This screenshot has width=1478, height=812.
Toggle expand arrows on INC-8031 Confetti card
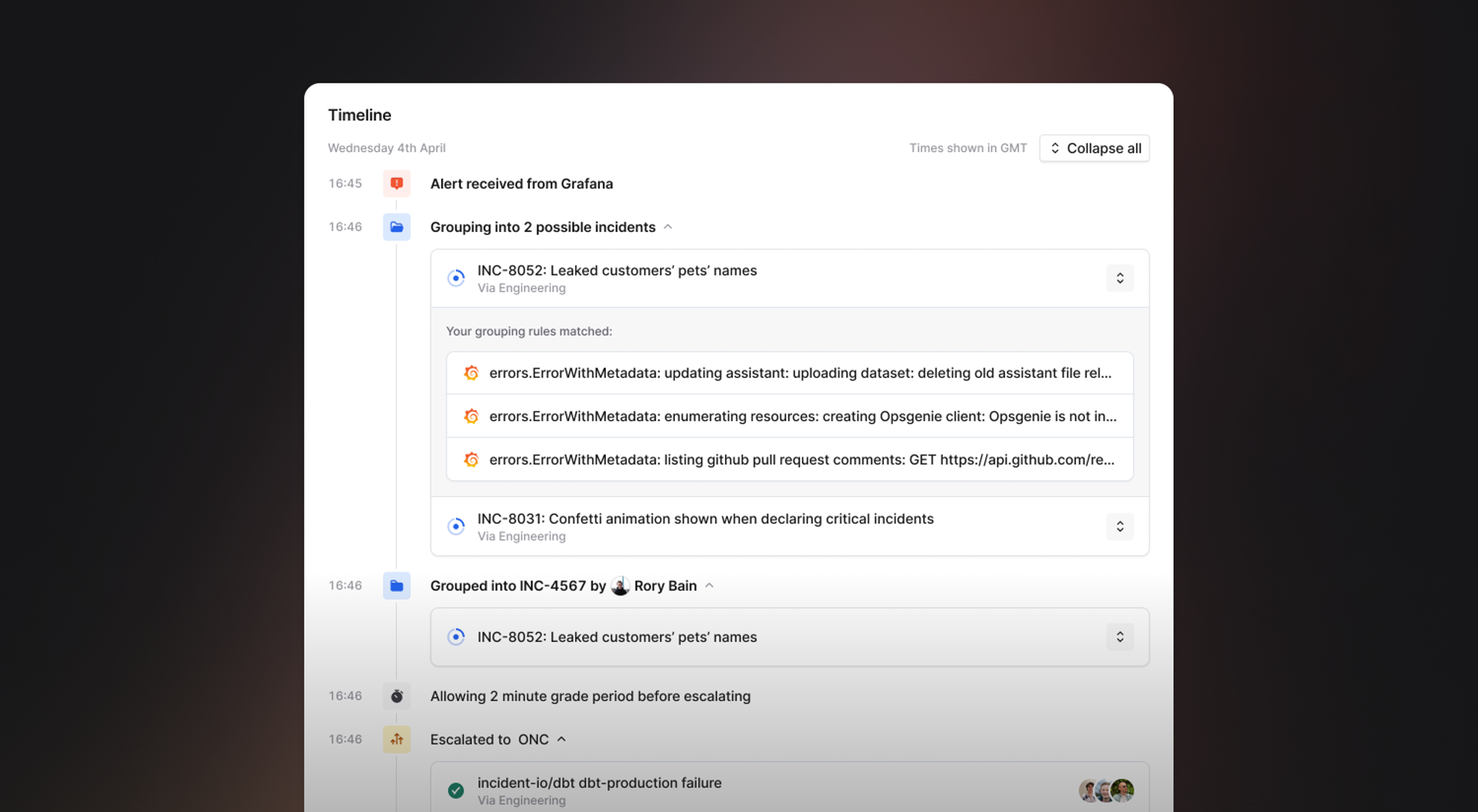pyautogui.click(x=1120, y=526)
